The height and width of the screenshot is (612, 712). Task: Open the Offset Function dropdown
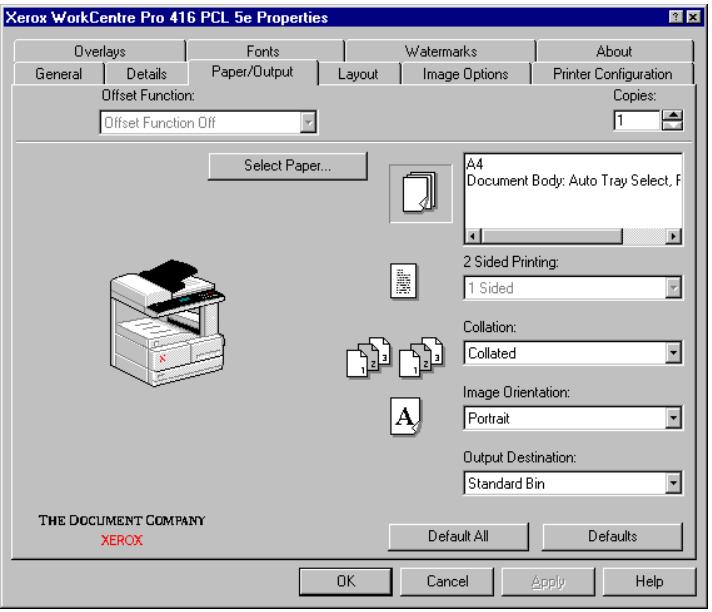(308, 122)
